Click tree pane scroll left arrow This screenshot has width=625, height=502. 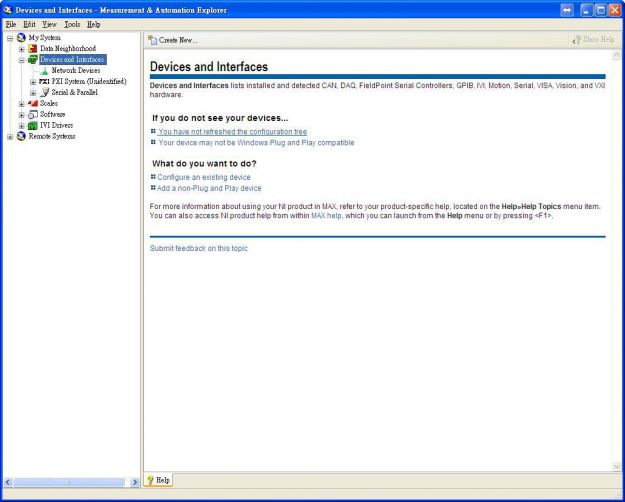click(x=8, y=482)
